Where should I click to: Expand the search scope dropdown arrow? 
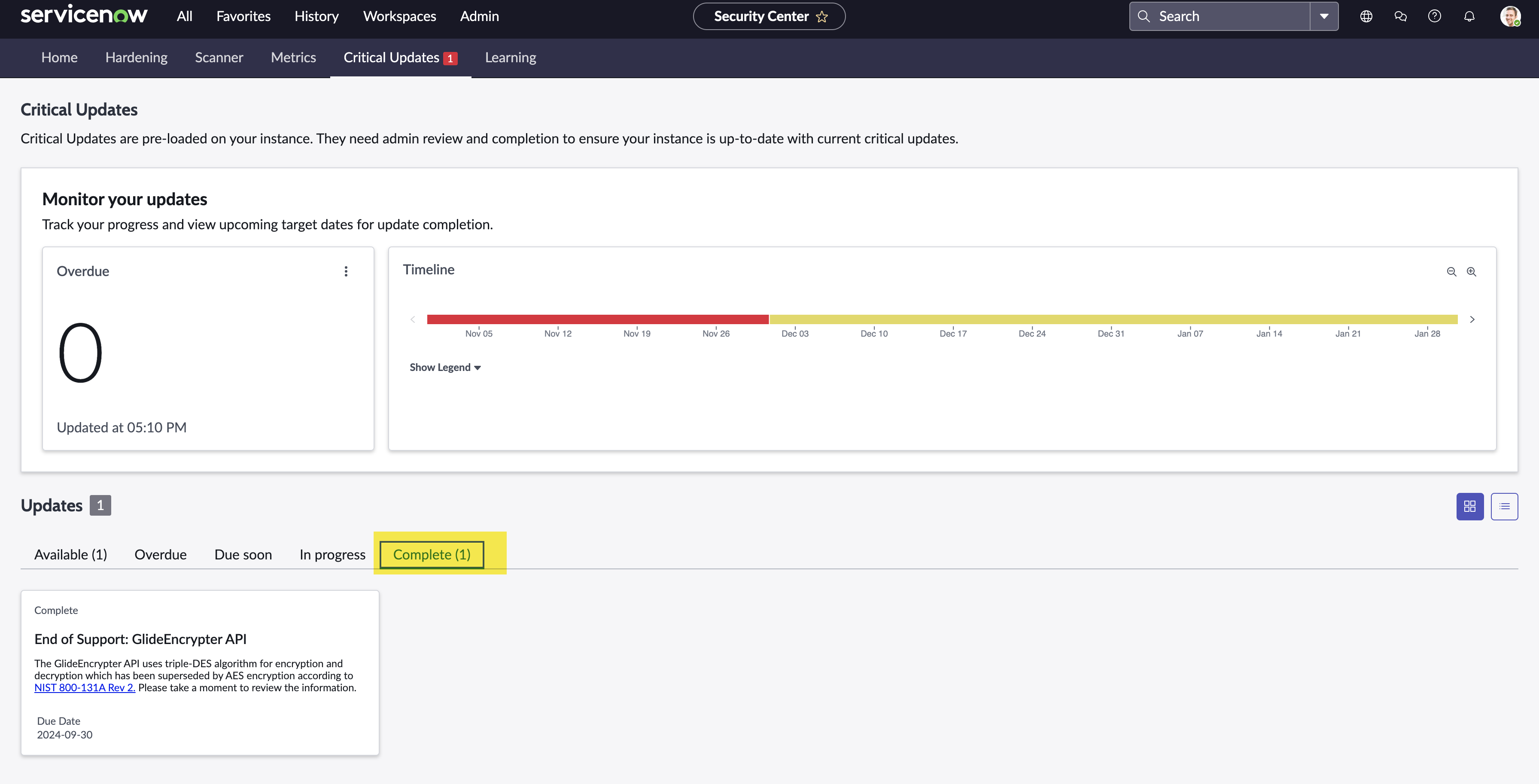1324,16
